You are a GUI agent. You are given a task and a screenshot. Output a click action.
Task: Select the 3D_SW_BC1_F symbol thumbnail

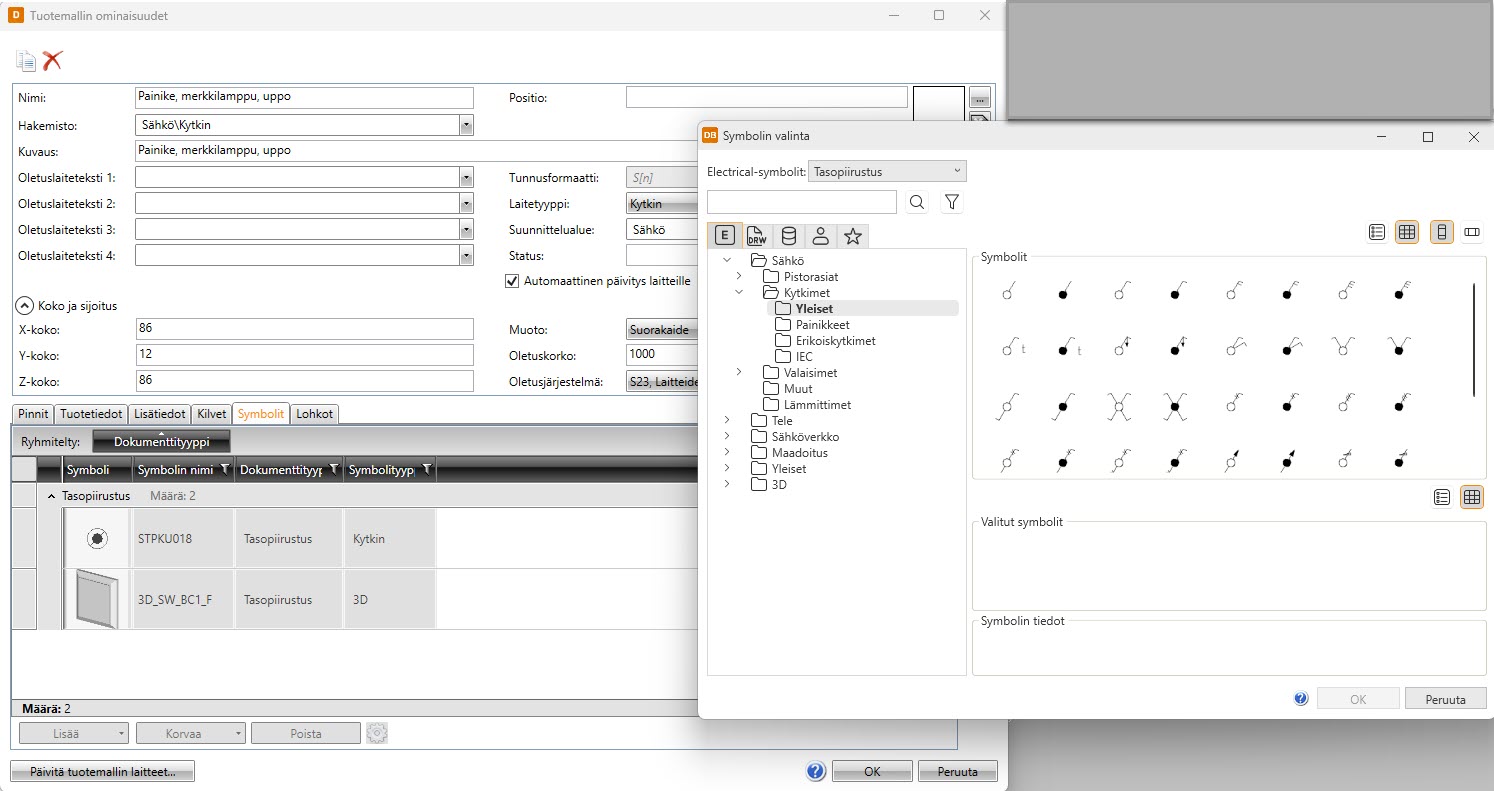(97, 600)
